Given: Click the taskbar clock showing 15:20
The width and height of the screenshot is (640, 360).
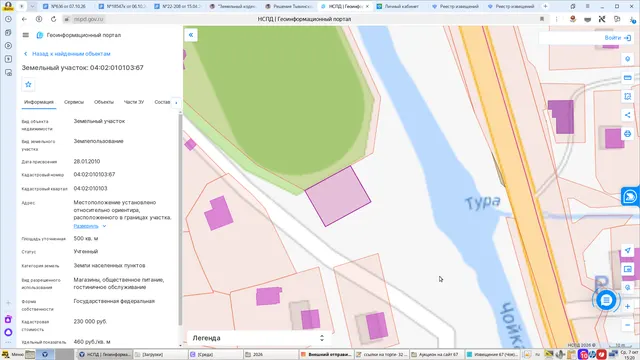Looking at the screenshot, I should pyautogui.click(x=629, y=354).
